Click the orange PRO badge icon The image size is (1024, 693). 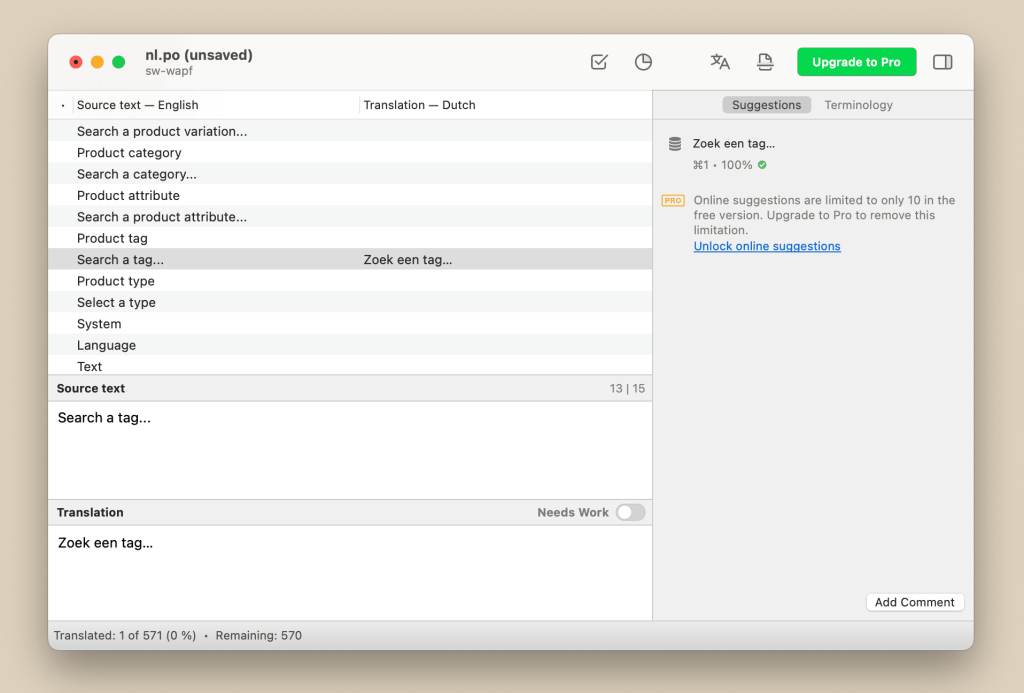[673, 200]
